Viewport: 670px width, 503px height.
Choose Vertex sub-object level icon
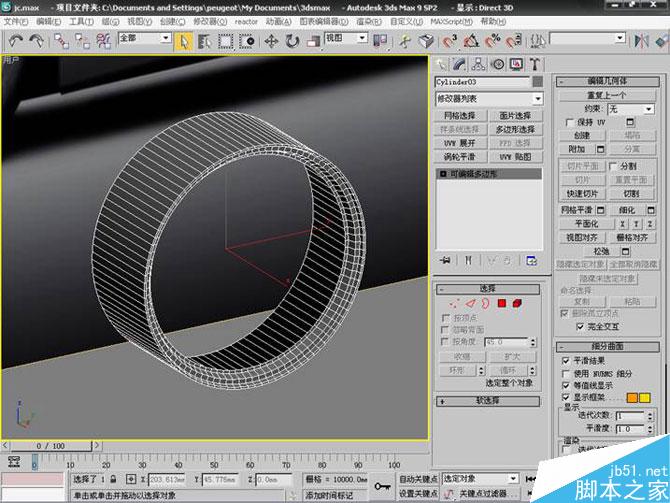[455, 303]
